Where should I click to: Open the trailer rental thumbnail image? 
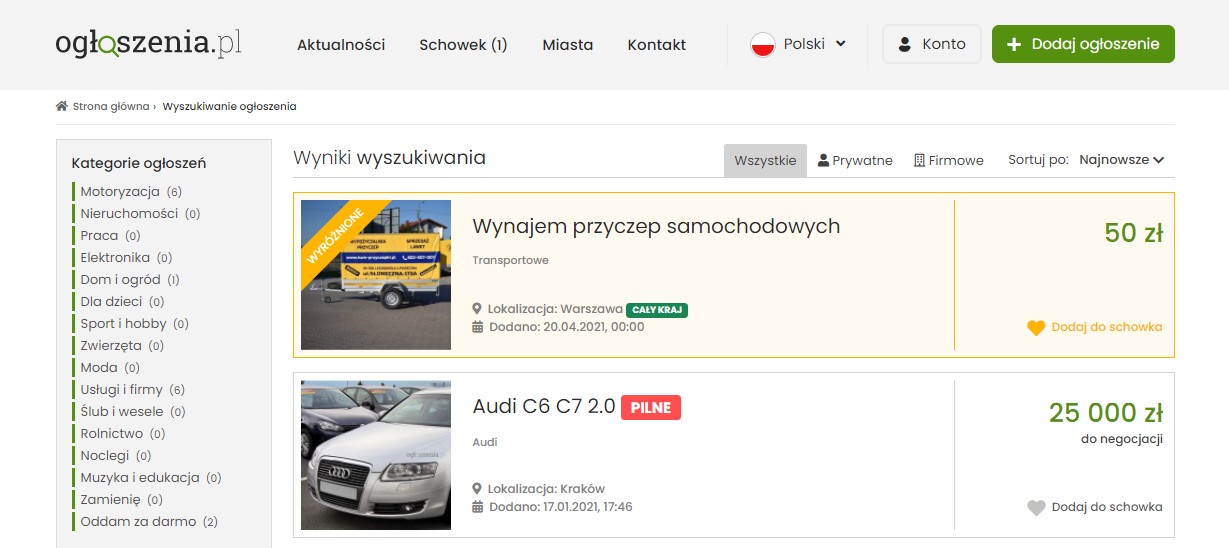(376, 275)
